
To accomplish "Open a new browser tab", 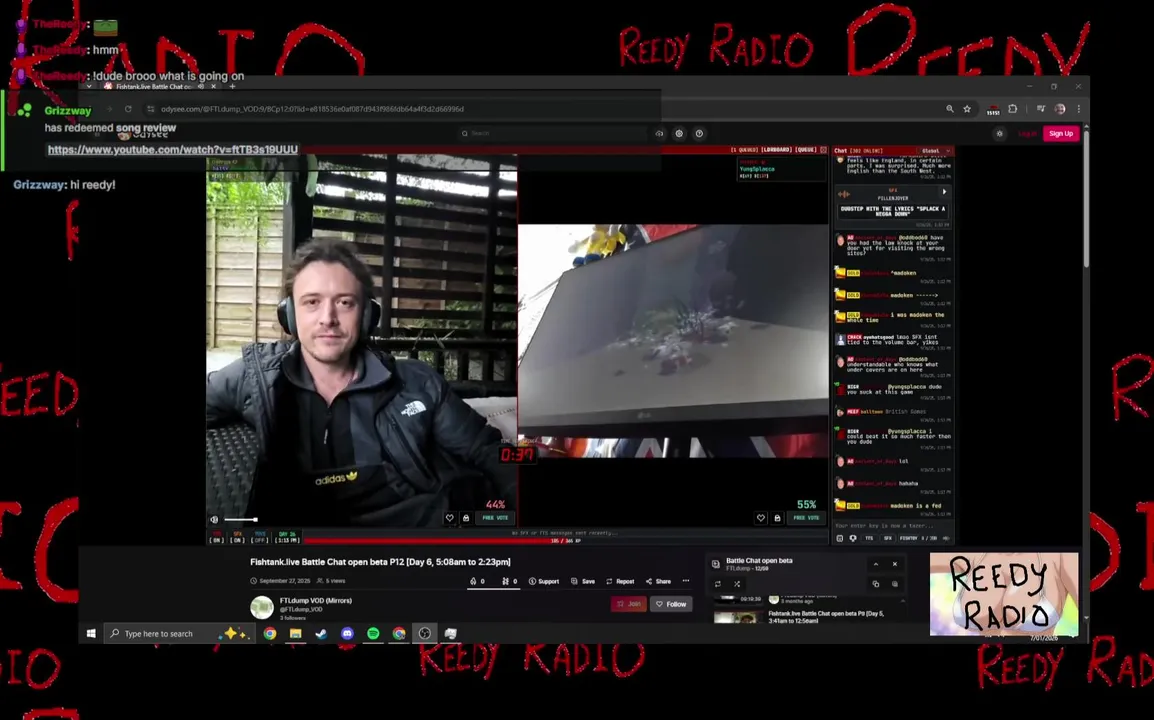I will click(x=233, y=86).
